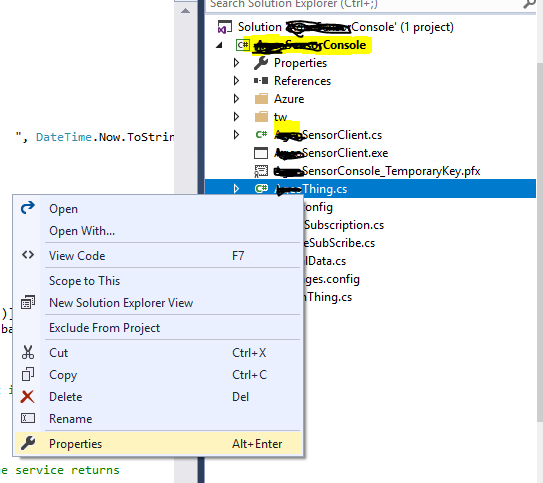Collapse the SensorConsole project node
This screenshot has height=483, width=543.
pyautogui.click(x=219, y=45)
